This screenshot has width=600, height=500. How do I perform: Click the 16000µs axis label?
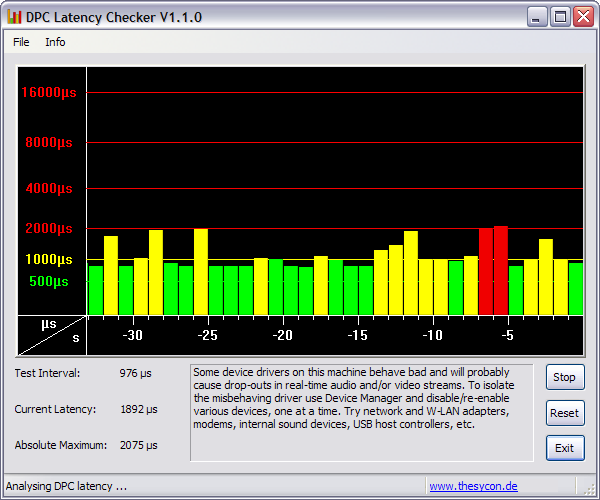pyautogui.click(x=49, y=92)
